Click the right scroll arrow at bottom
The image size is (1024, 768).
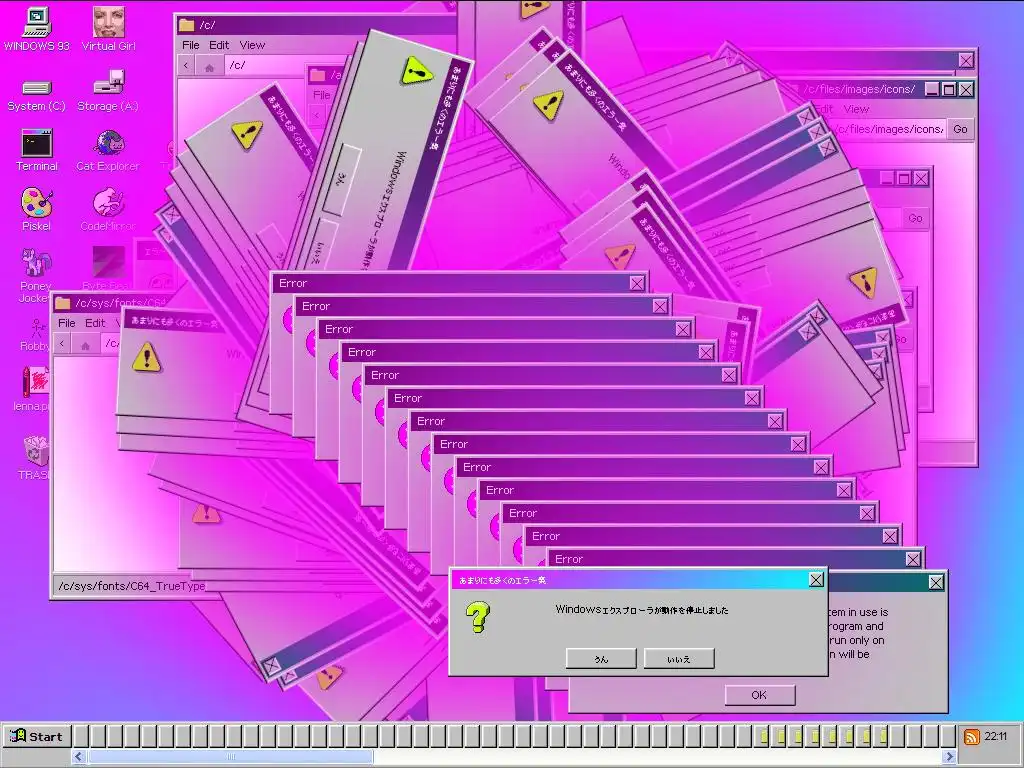pos(950,756)
